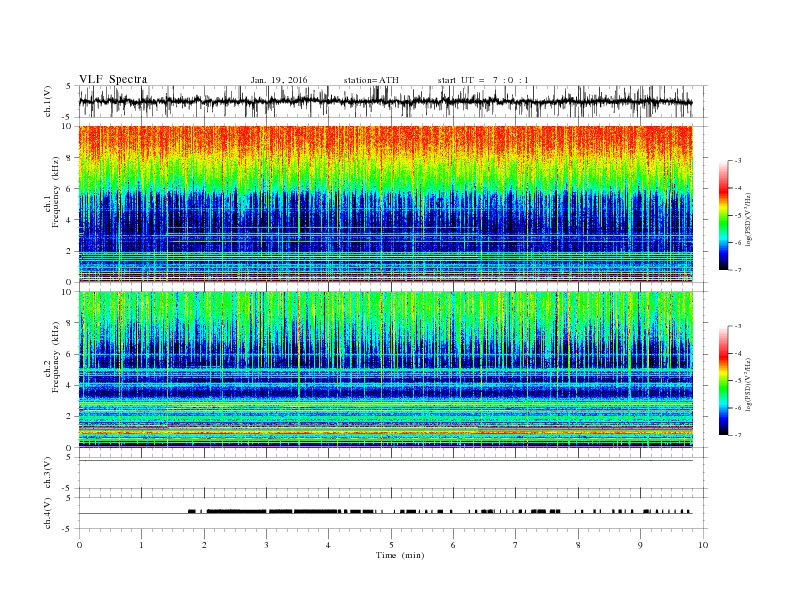Click inside the ch.1 spectrogram panel
792x612 pixels.
(x=385, y=204)
